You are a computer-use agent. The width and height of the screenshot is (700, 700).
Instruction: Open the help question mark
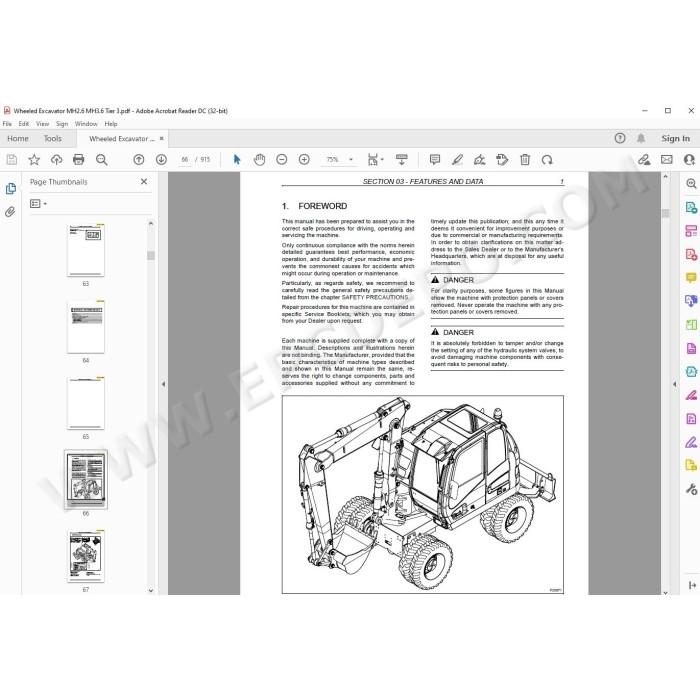click(620, 138)
